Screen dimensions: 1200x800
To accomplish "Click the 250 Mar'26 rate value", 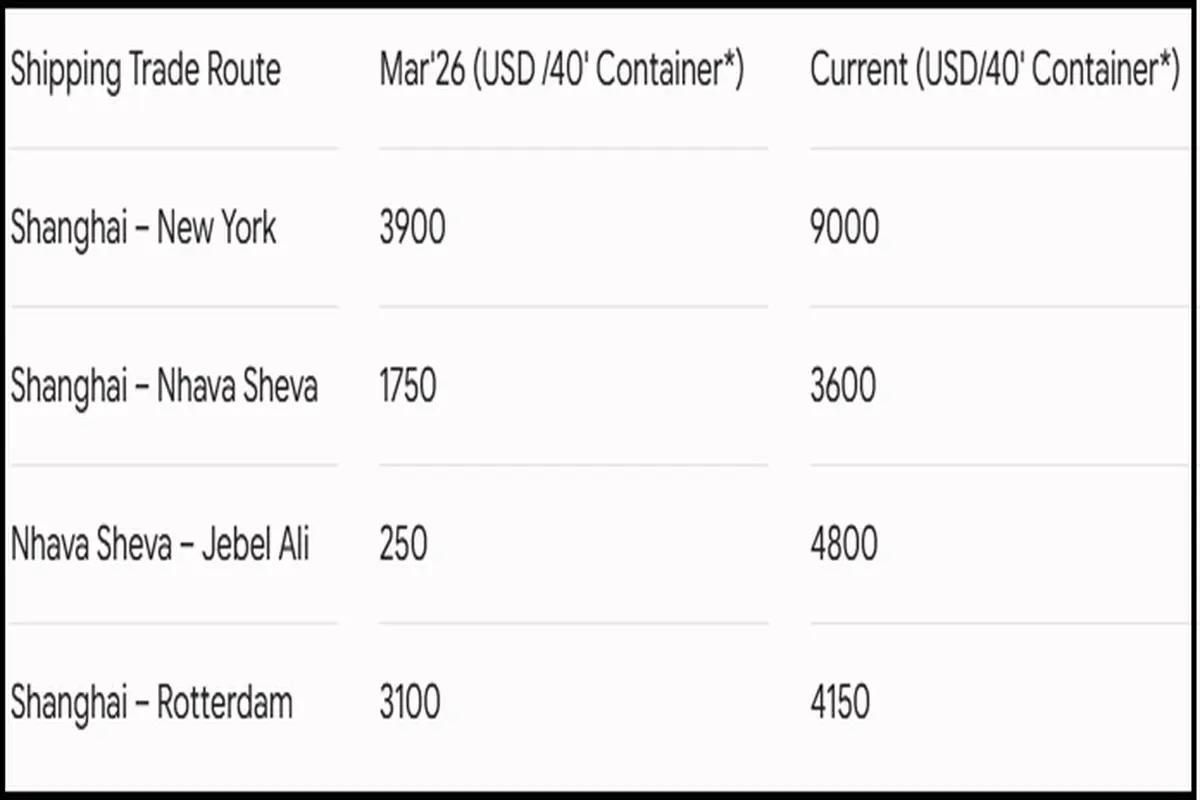I will [403, 545].
